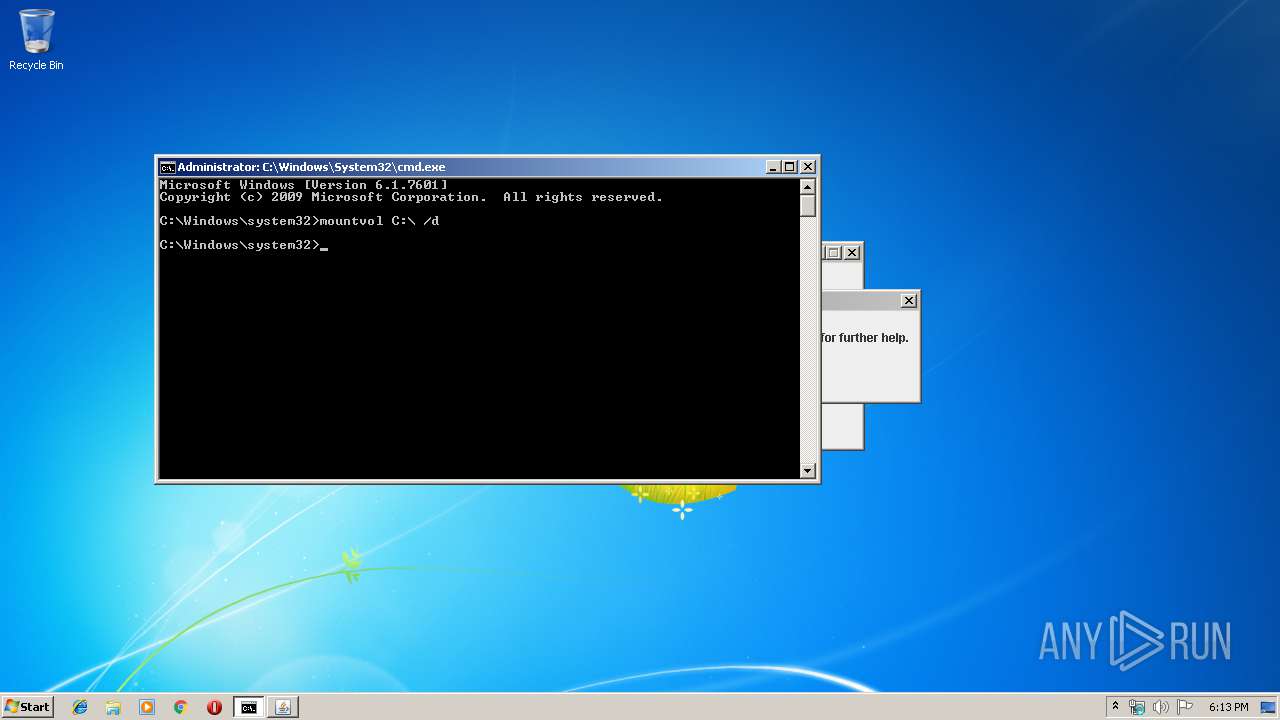Show hidden tray icons arrow
The height and width of the screenshot is (720, 1280).
coord(1115,707)
